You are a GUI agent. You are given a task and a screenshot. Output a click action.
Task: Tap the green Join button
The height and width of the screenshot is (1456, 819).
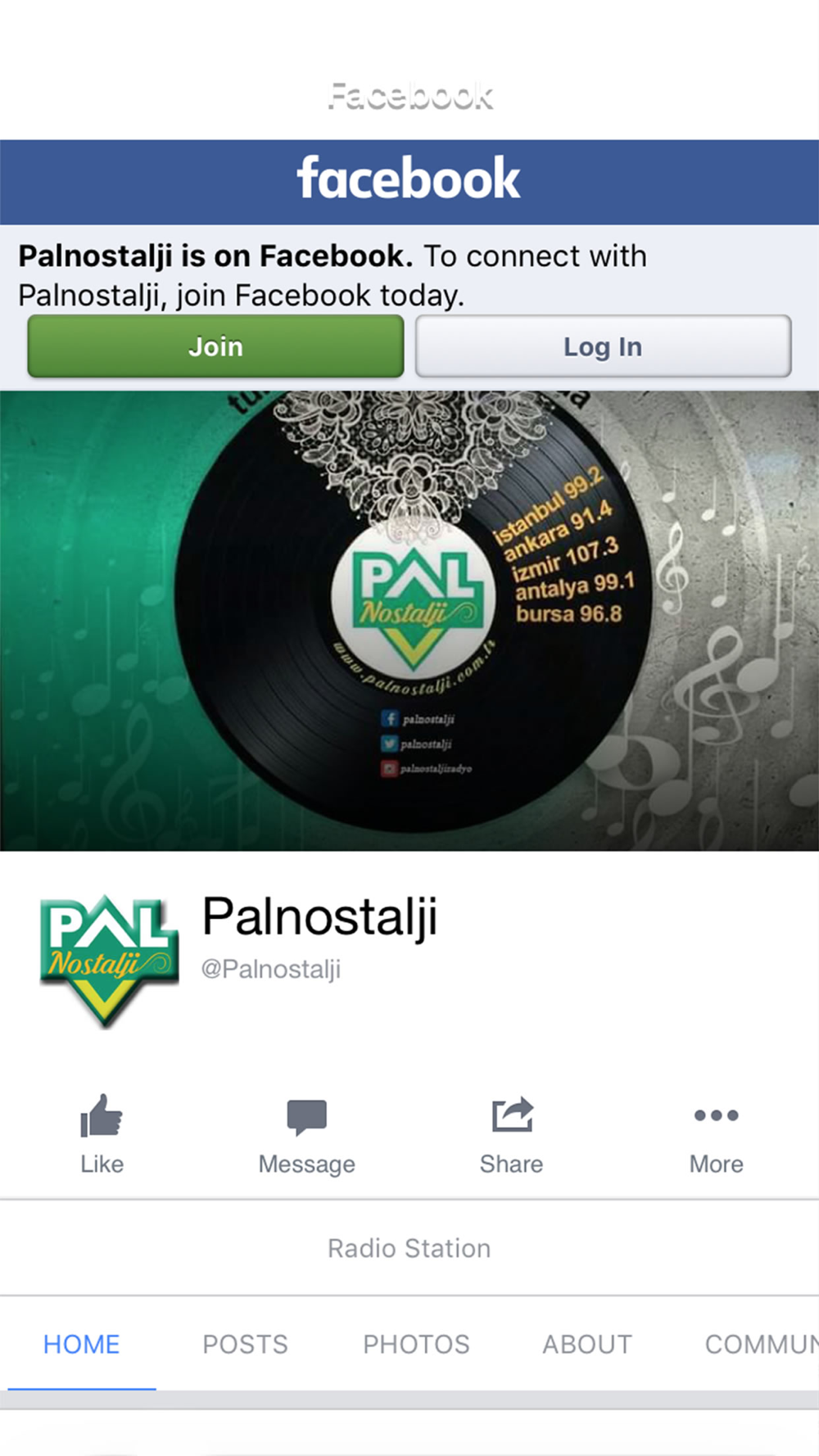215,346
